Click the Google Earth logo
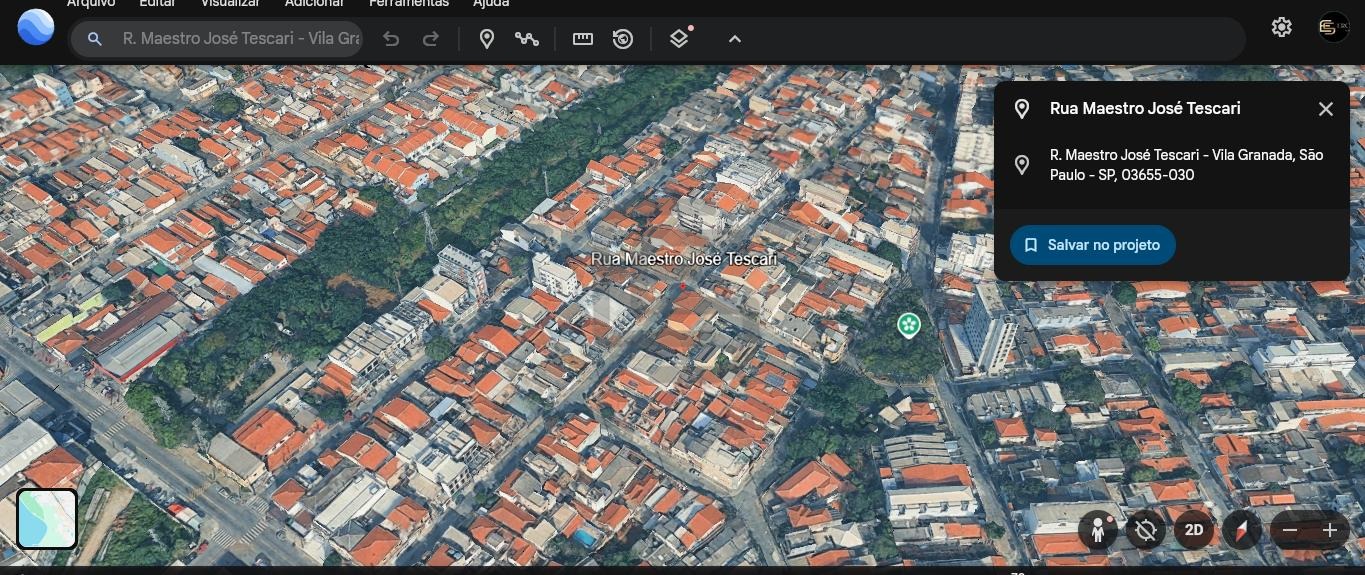Viewport: 1365px width, 575px height. click(36, 27)
